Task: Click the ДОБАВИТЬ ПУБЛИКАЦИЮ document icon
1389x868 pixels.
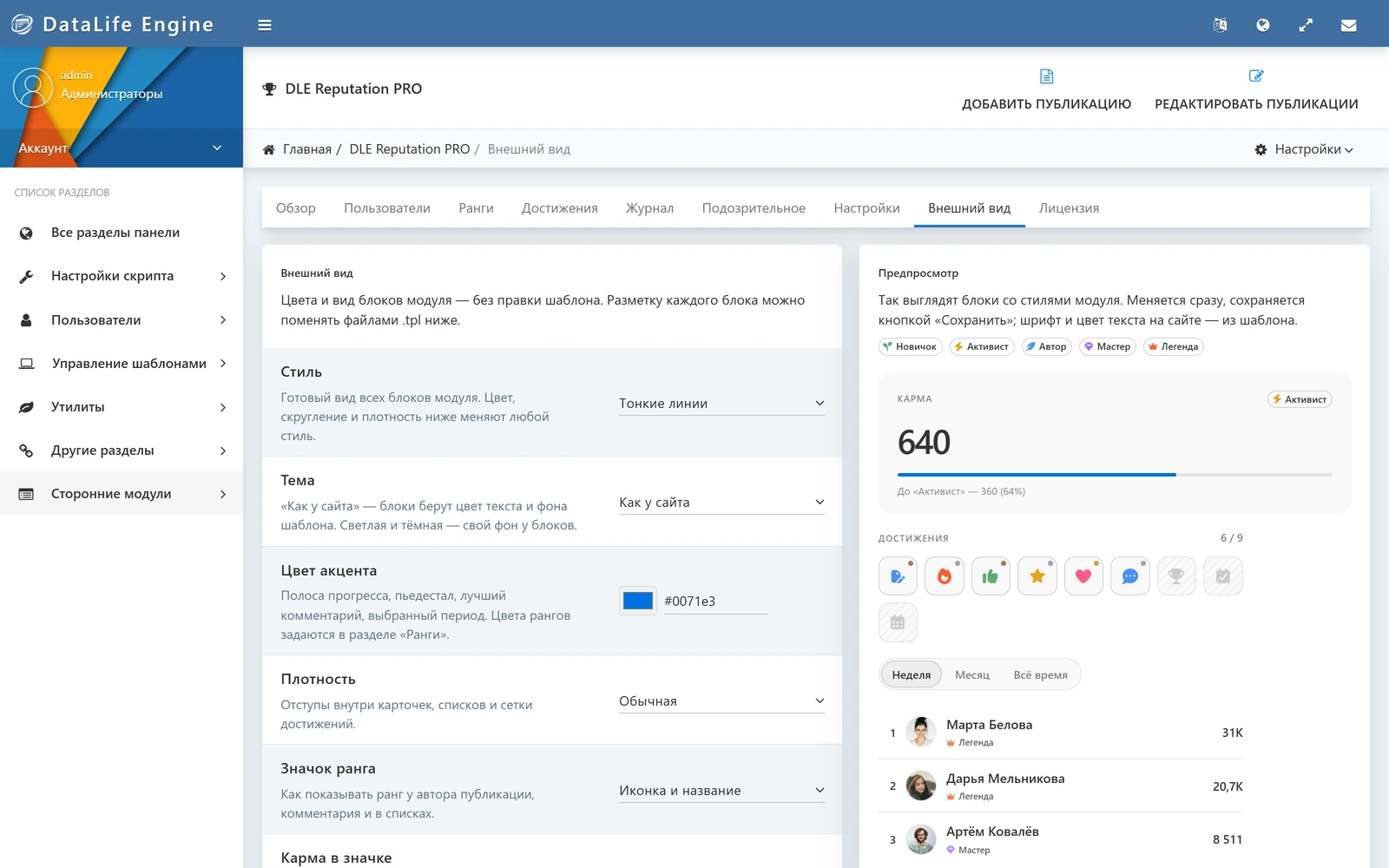Action: pyautogui.click(x=1047, y=76)
